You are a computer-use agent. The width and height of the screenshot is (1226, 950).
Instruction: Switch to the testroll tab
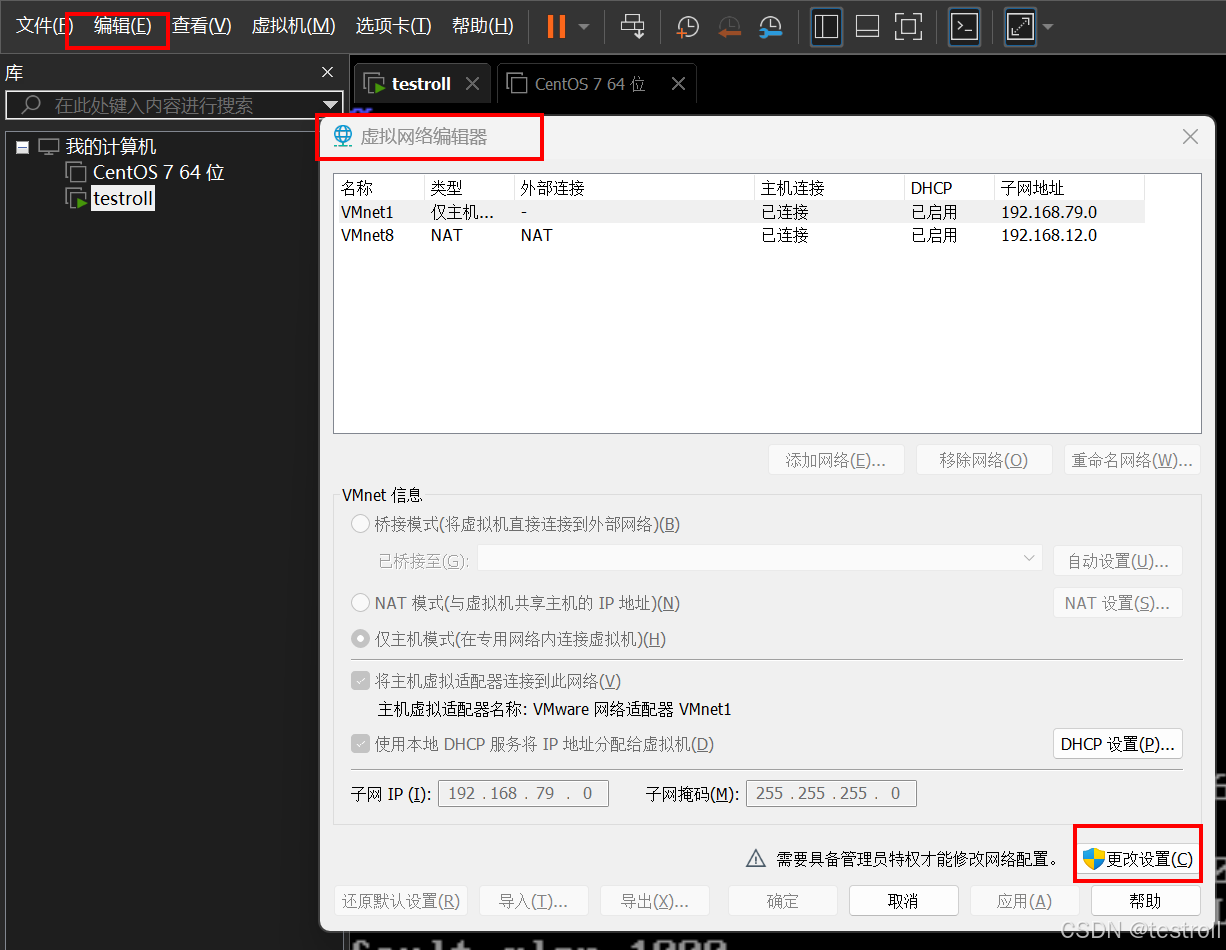tap(421, 84)
